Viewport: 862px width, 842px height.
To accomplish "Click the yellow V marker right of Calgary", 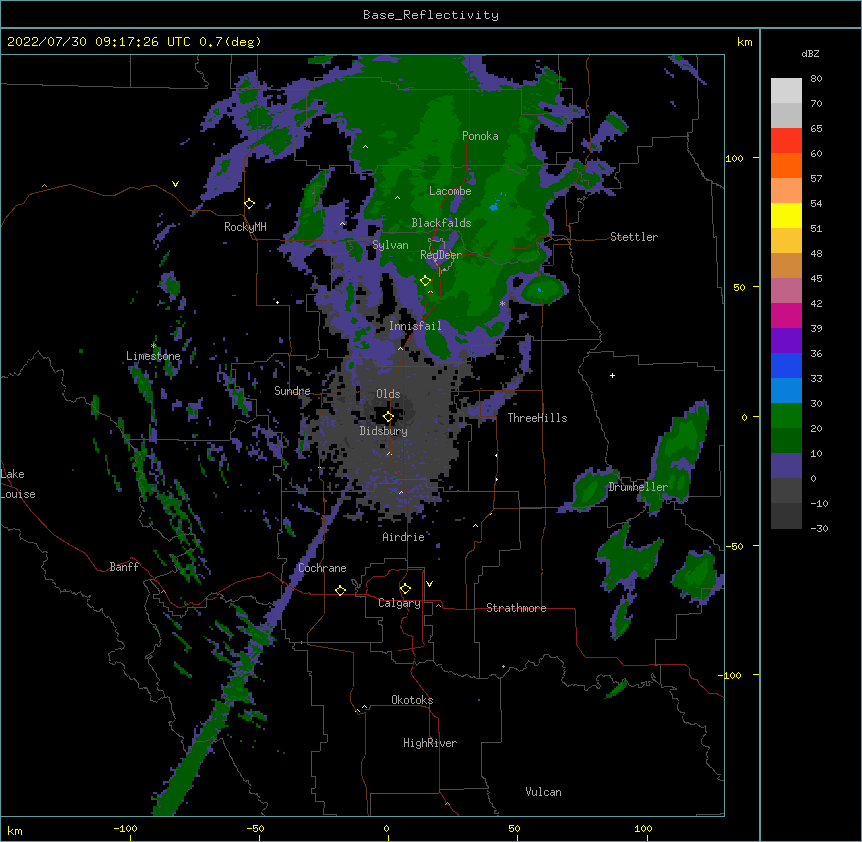I will 429,584.
